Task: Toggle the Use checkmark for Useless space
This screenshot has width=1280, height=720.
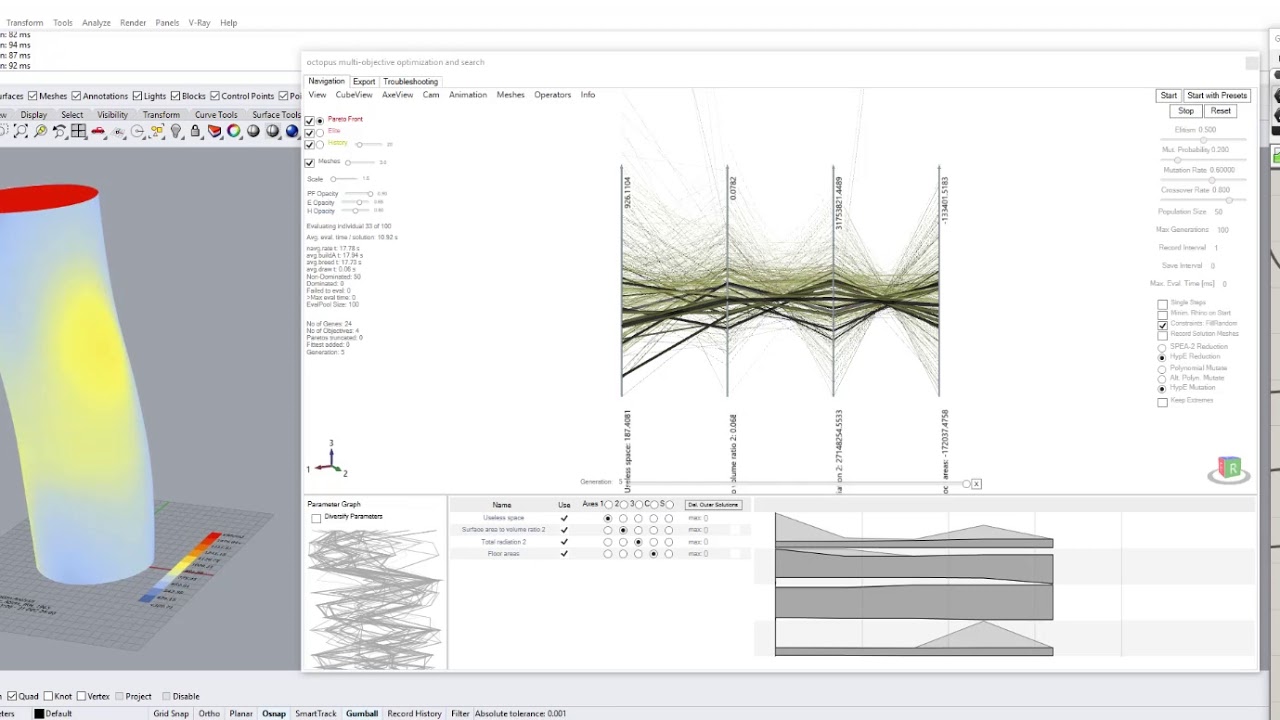Action: (x=564, y=518)
